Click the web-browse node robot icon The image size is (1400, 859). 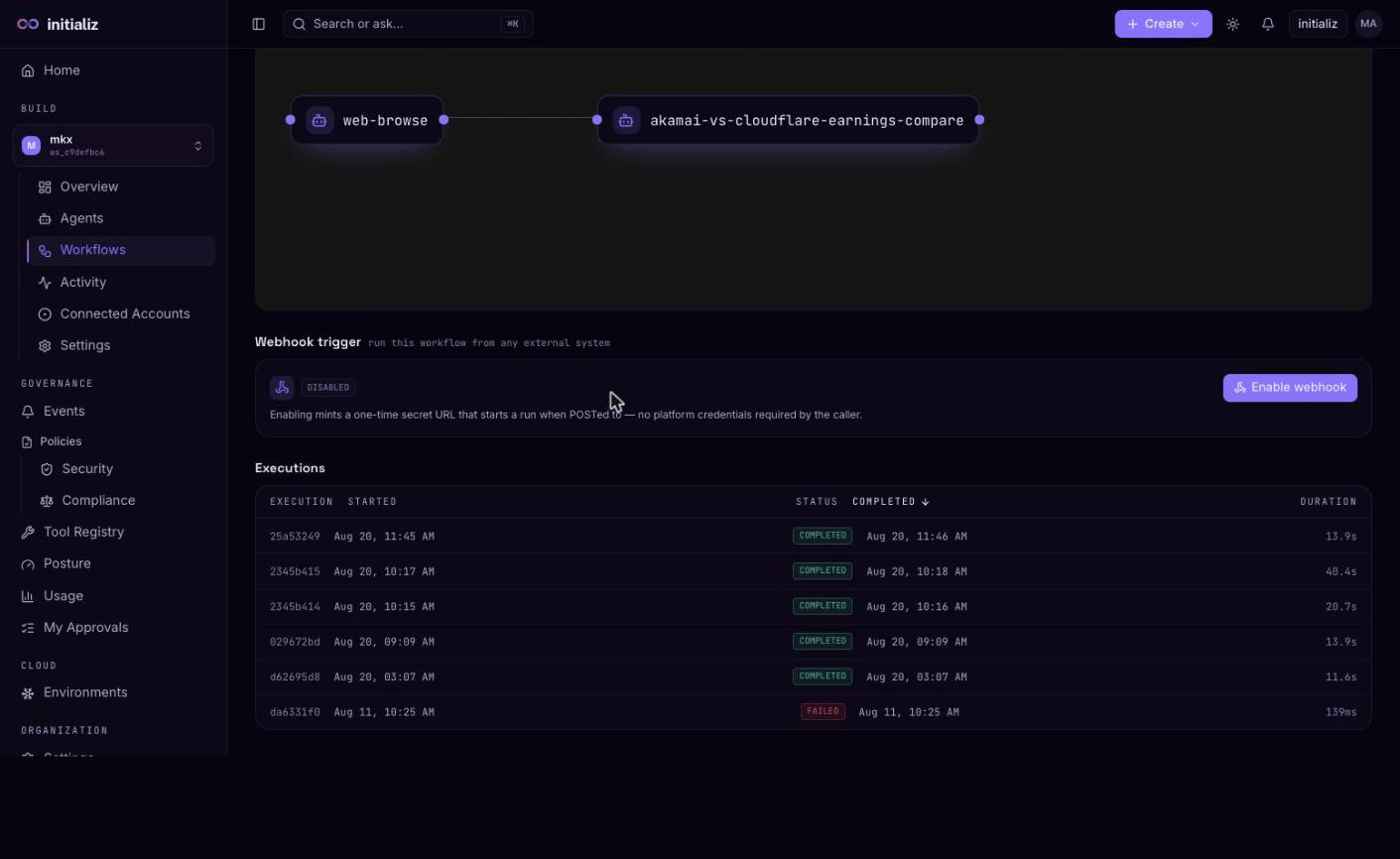319,120
